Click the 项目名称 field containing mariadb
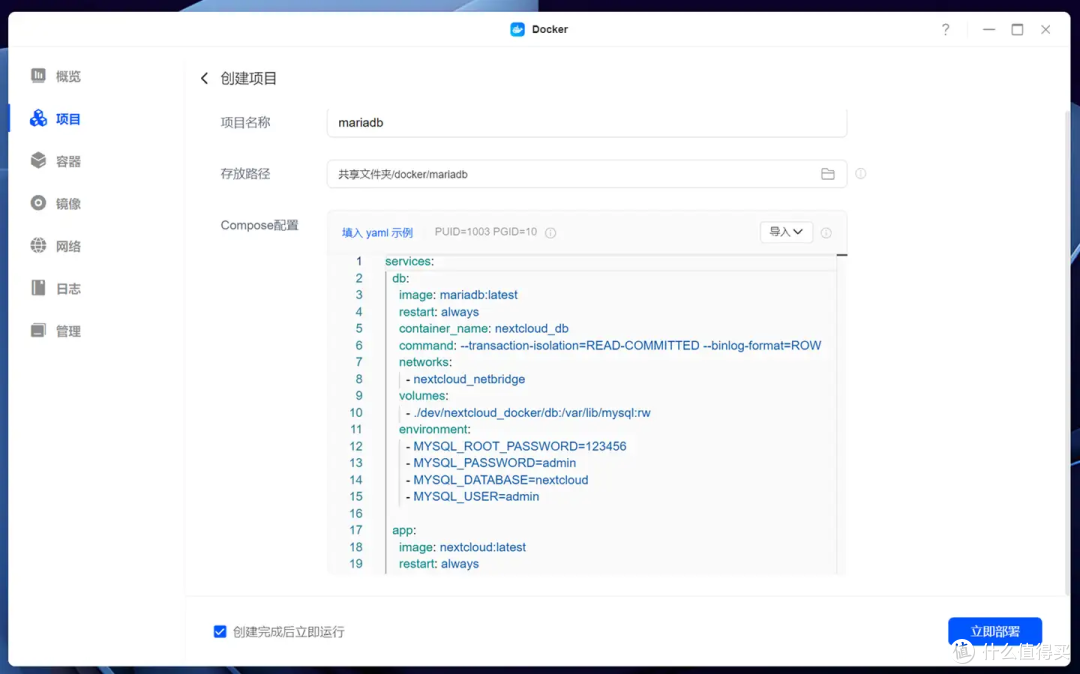Screen dimensions: 1080x674 [587, 123]
